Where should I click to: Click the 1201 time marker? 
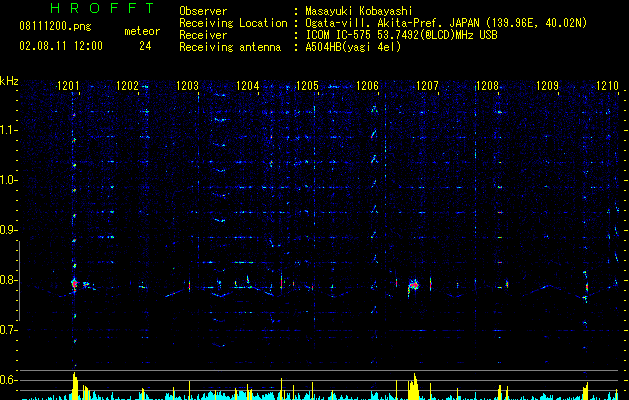[x=68, y=86]
